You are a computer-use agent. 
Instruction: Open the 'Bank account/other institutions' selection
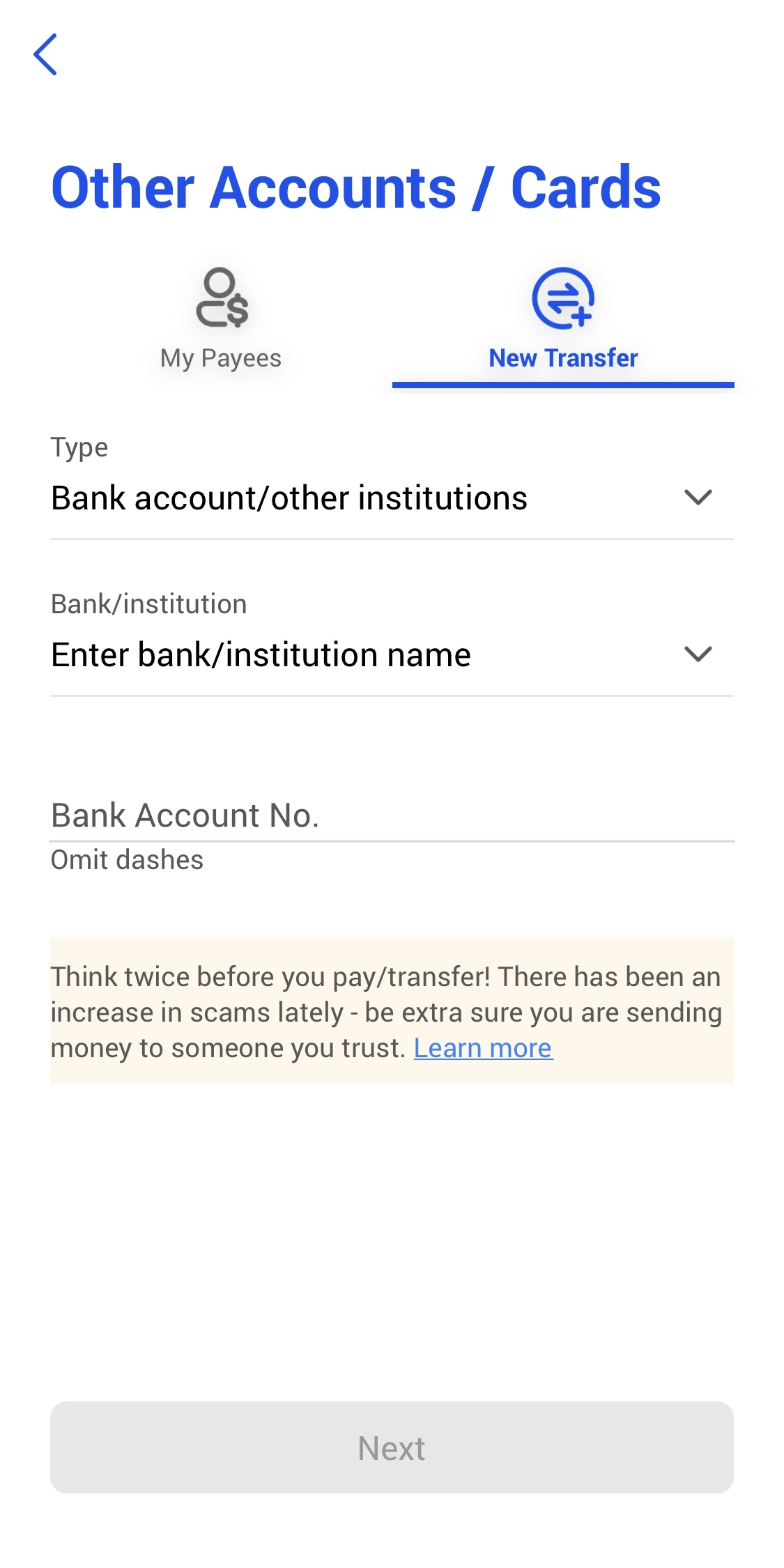click(x=289, y=498)
